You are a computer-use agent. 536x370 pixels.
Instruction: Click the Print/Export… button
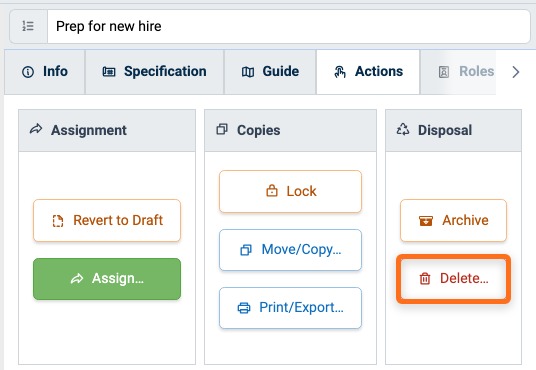[290, 308]
